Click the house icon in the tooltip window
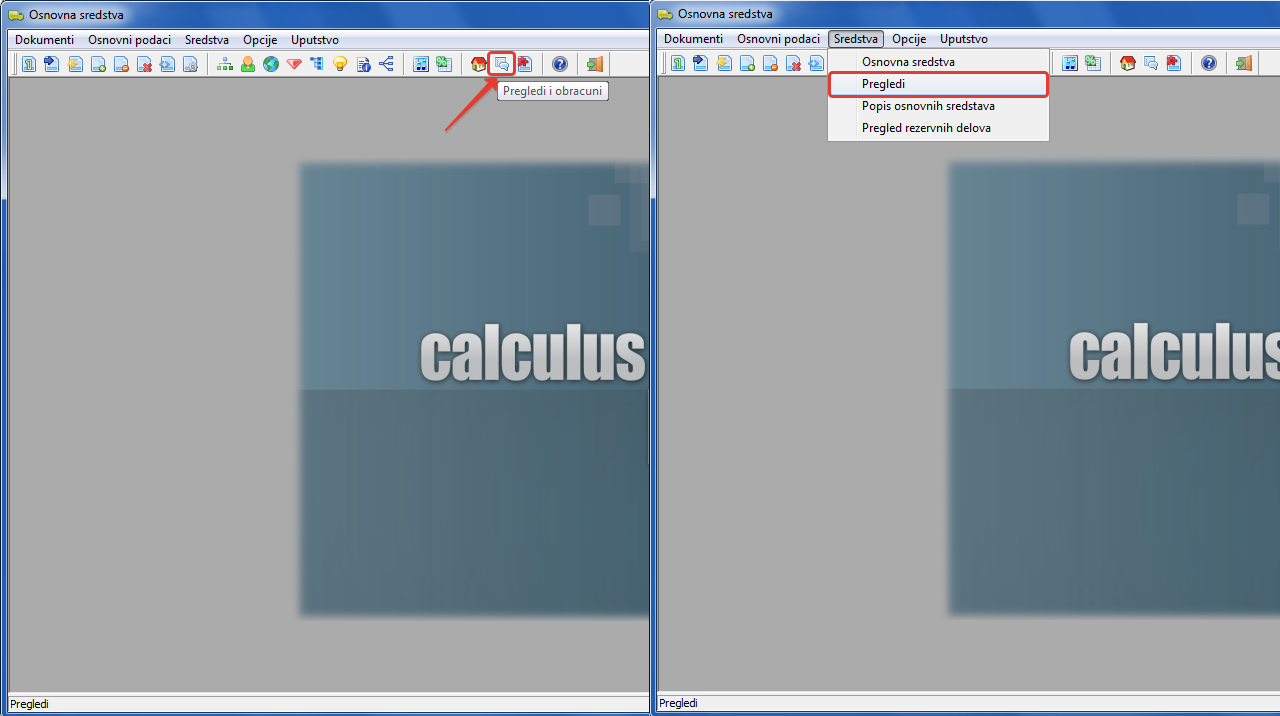1280x716 pixels. coord(479,64)
